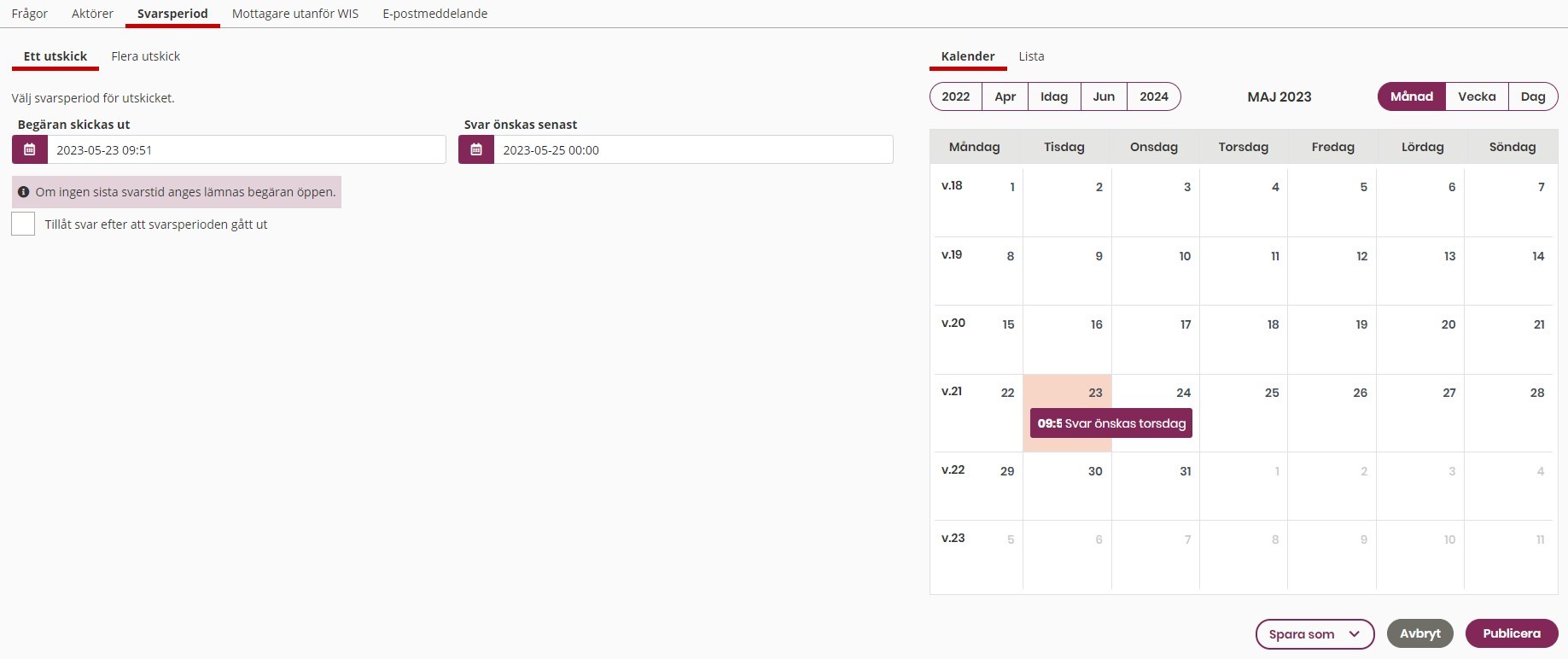The height and width of the screenshot is (659, 1568).
Task: Click the Avbryt button
Action: coord(1419,633)
